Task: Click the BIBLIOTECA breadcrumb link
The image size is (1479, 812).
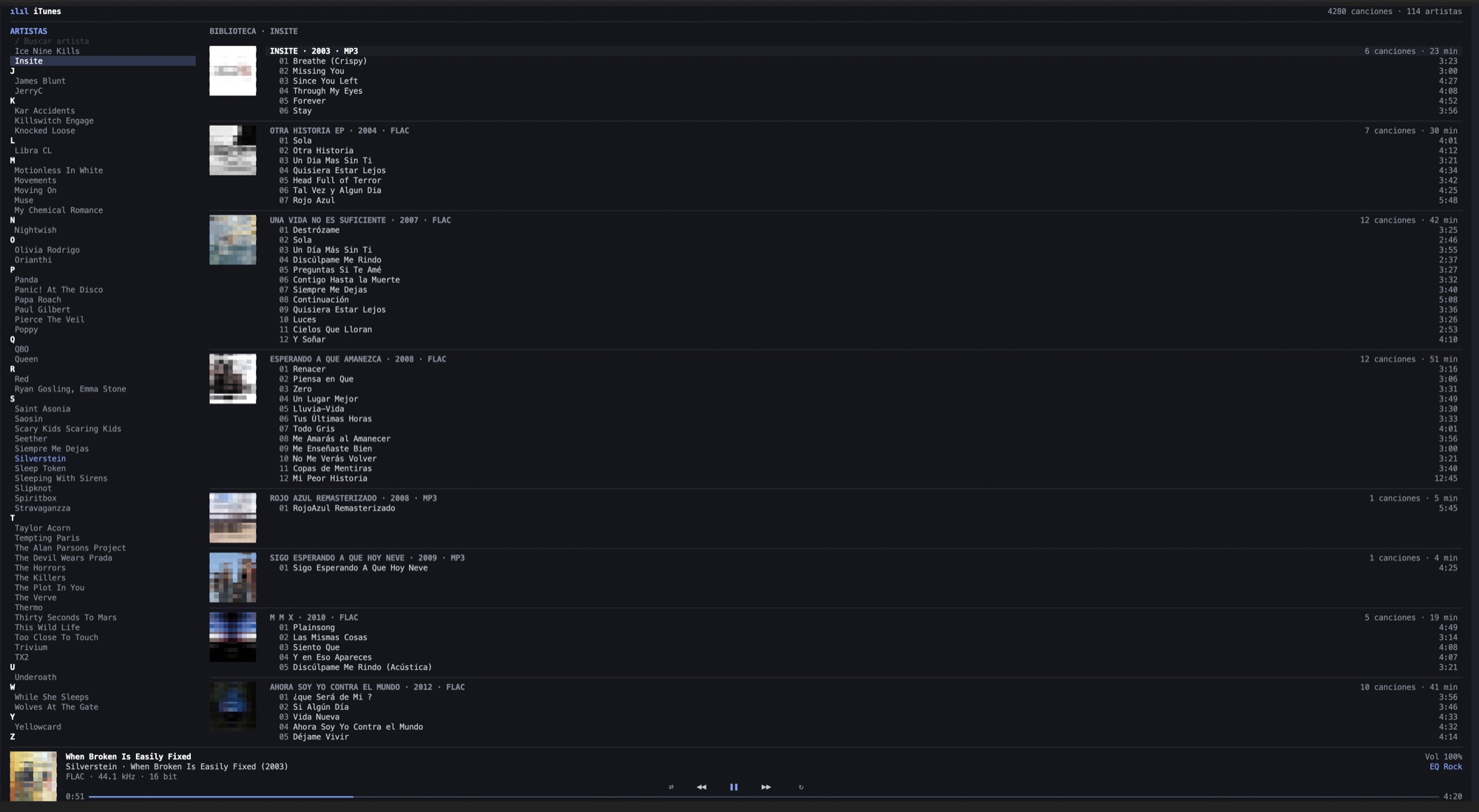Action: click(x=232, y=31)
